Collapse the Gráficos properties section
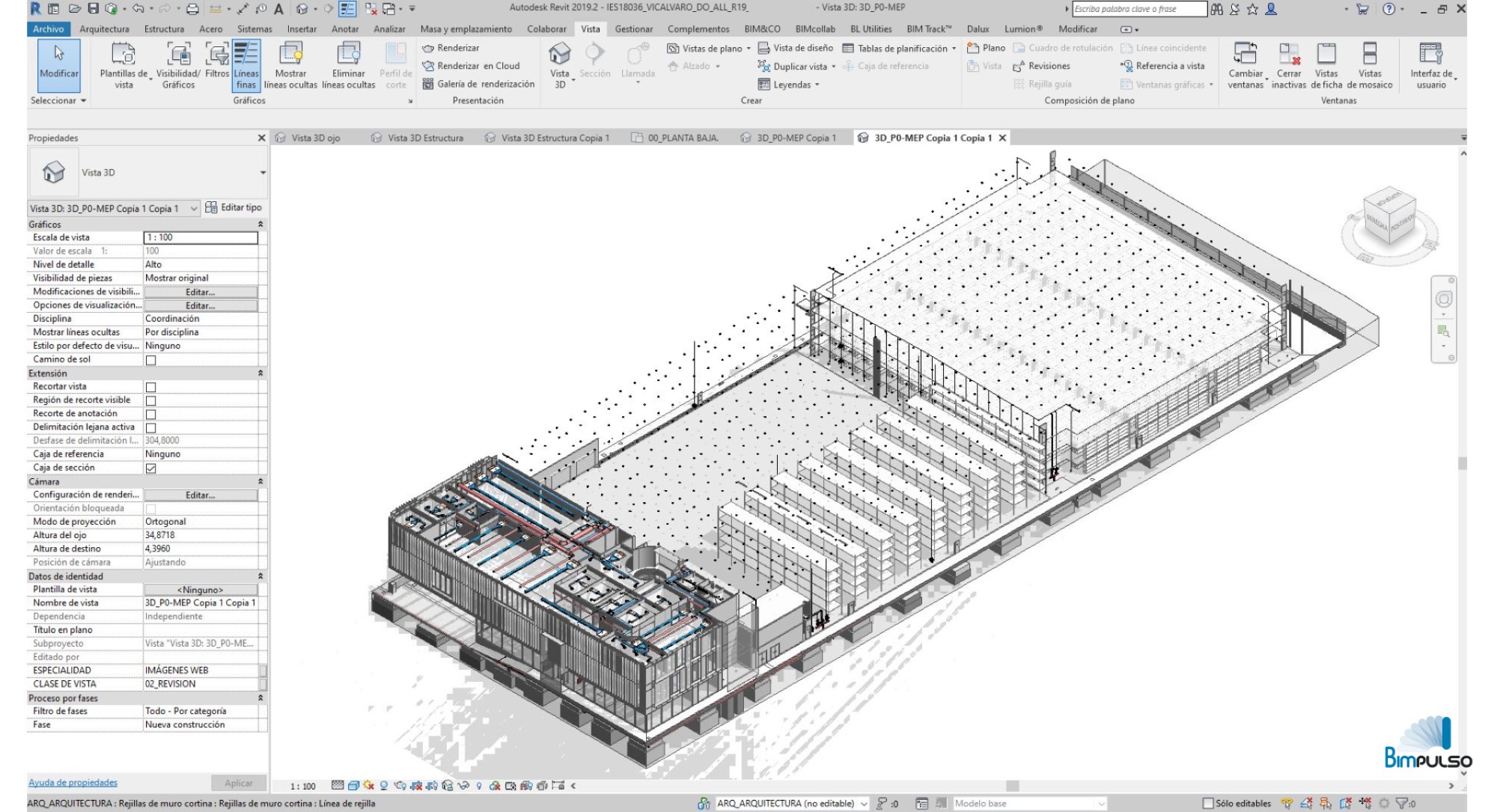The height and width of the screenshot is (812, 1497). coord(260,225)
